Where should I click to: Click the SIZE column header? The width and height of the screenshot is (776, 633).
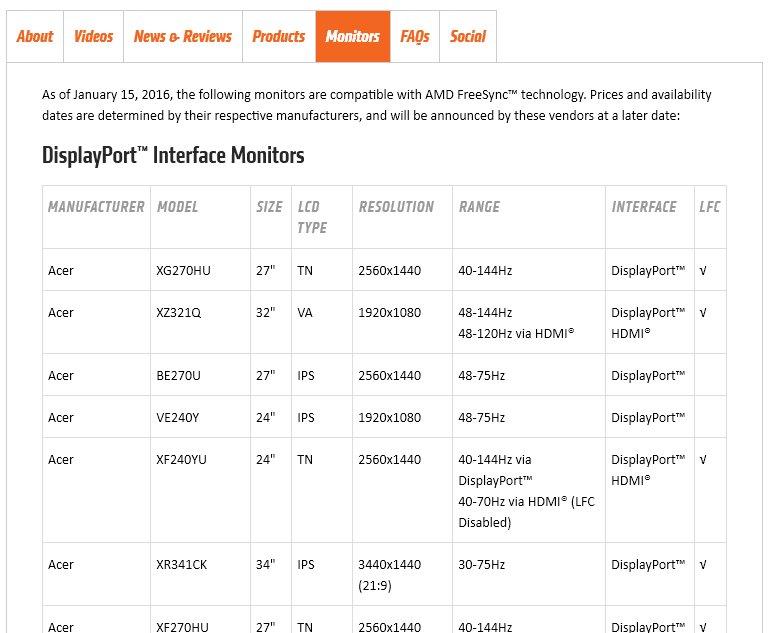click(x=269, y=207)
